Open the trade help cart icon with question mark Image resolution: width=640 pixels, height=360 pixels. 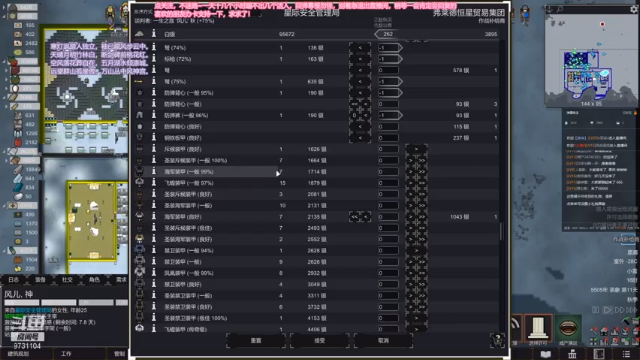[498, 340]
